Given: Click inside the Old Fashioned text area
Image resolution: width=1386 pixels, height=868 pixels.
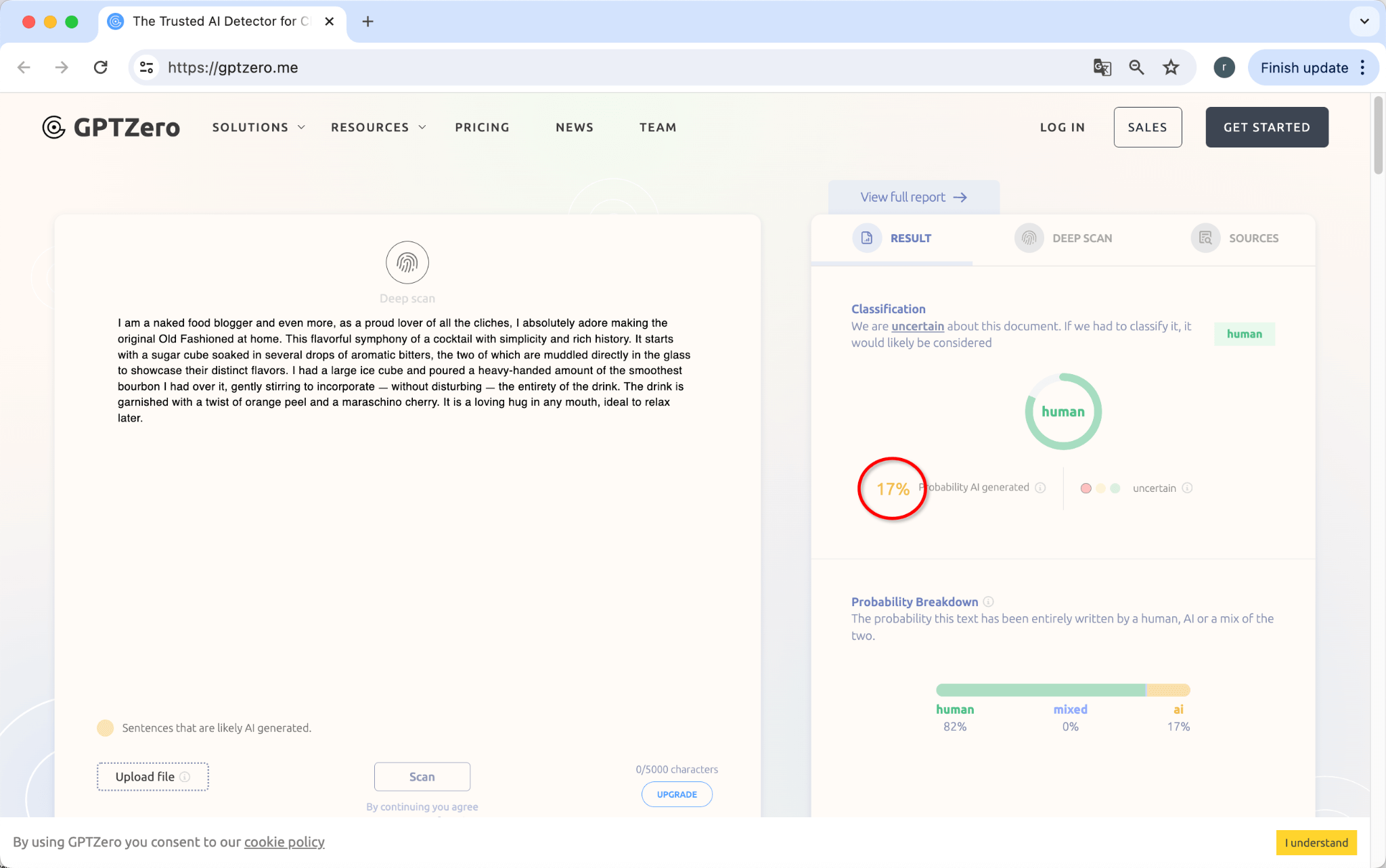Looking at the screenshot, I should 404,371.
